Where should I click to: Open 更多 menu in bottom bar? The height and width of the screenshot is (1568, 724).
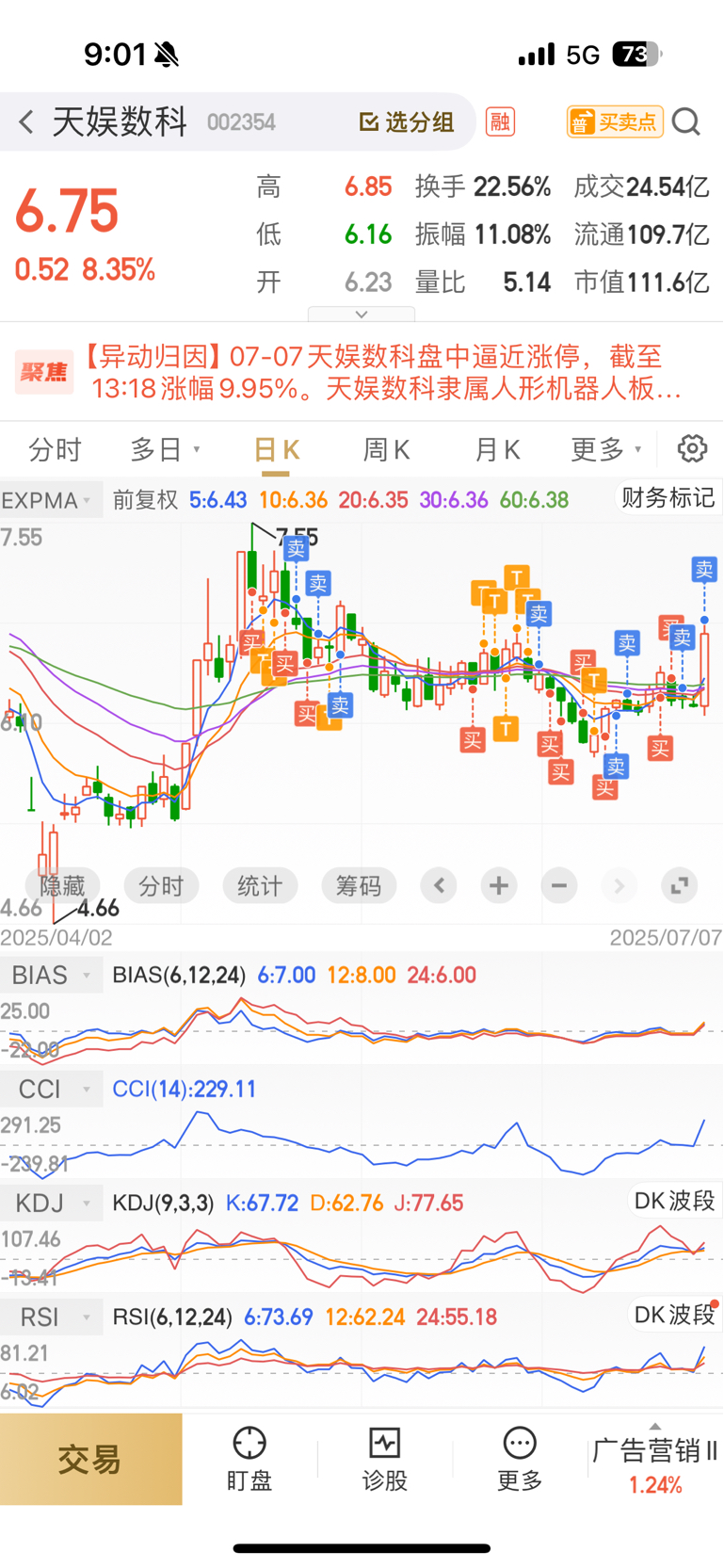point(520,1459)
